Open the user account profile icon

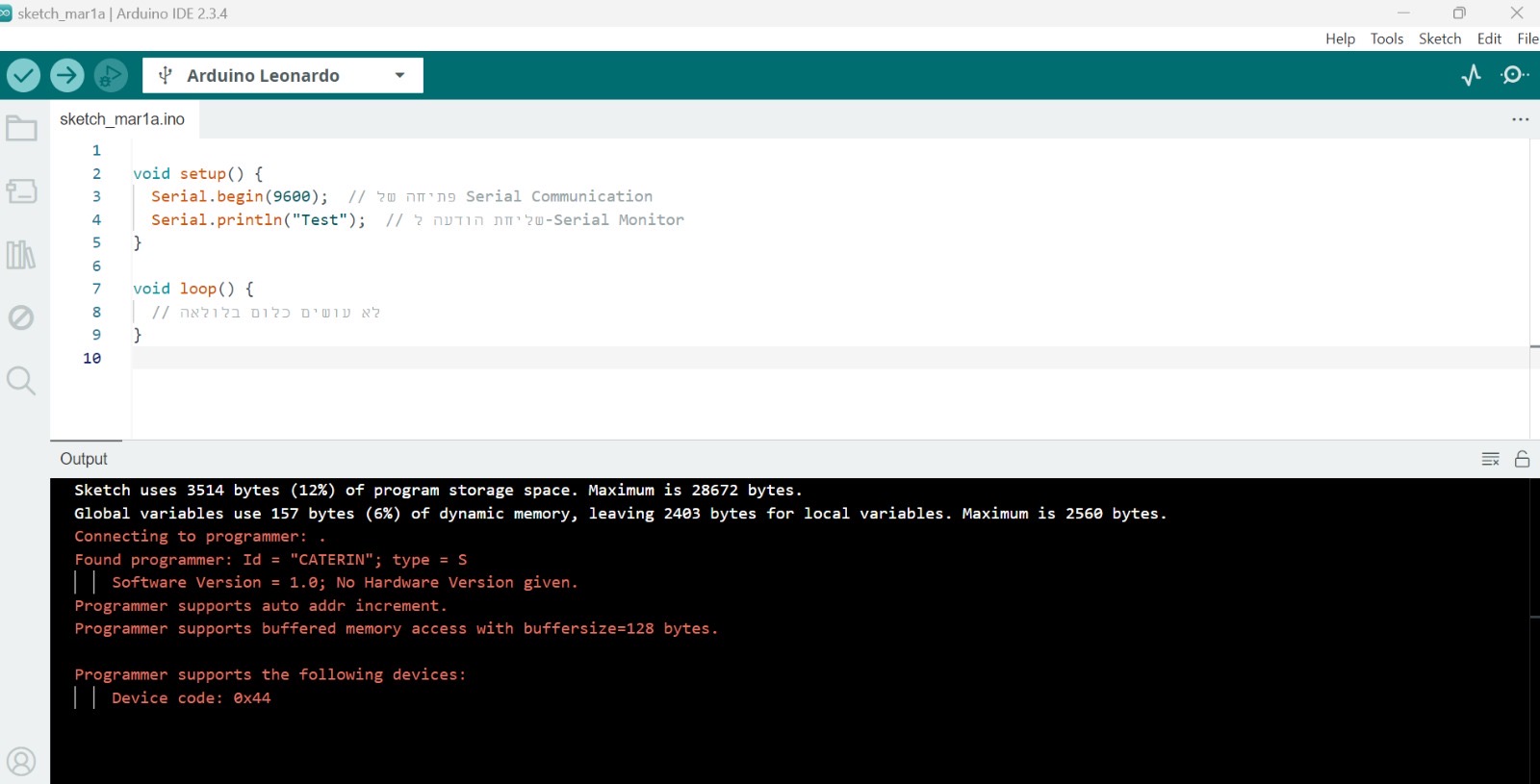click(21, 762)
